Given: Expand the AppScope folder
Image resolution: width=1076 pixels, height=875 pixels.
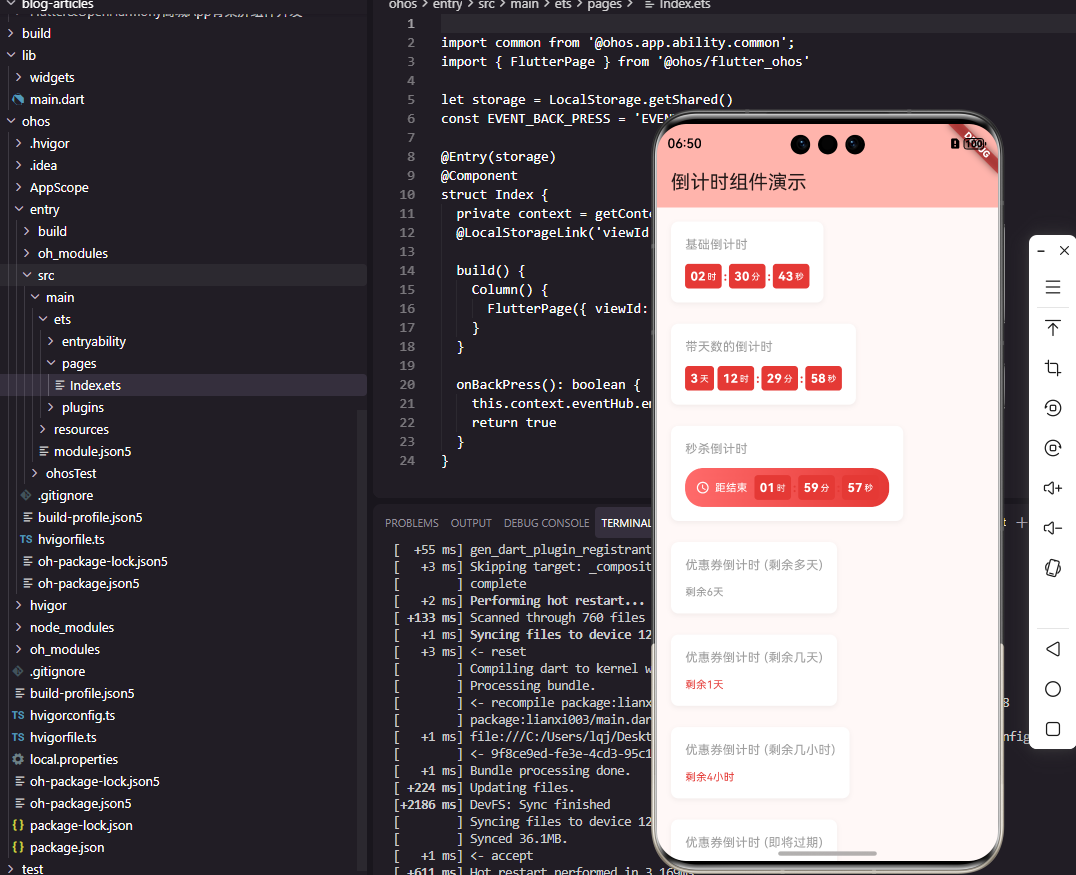Looking at the screenshot, I should 19,187.
